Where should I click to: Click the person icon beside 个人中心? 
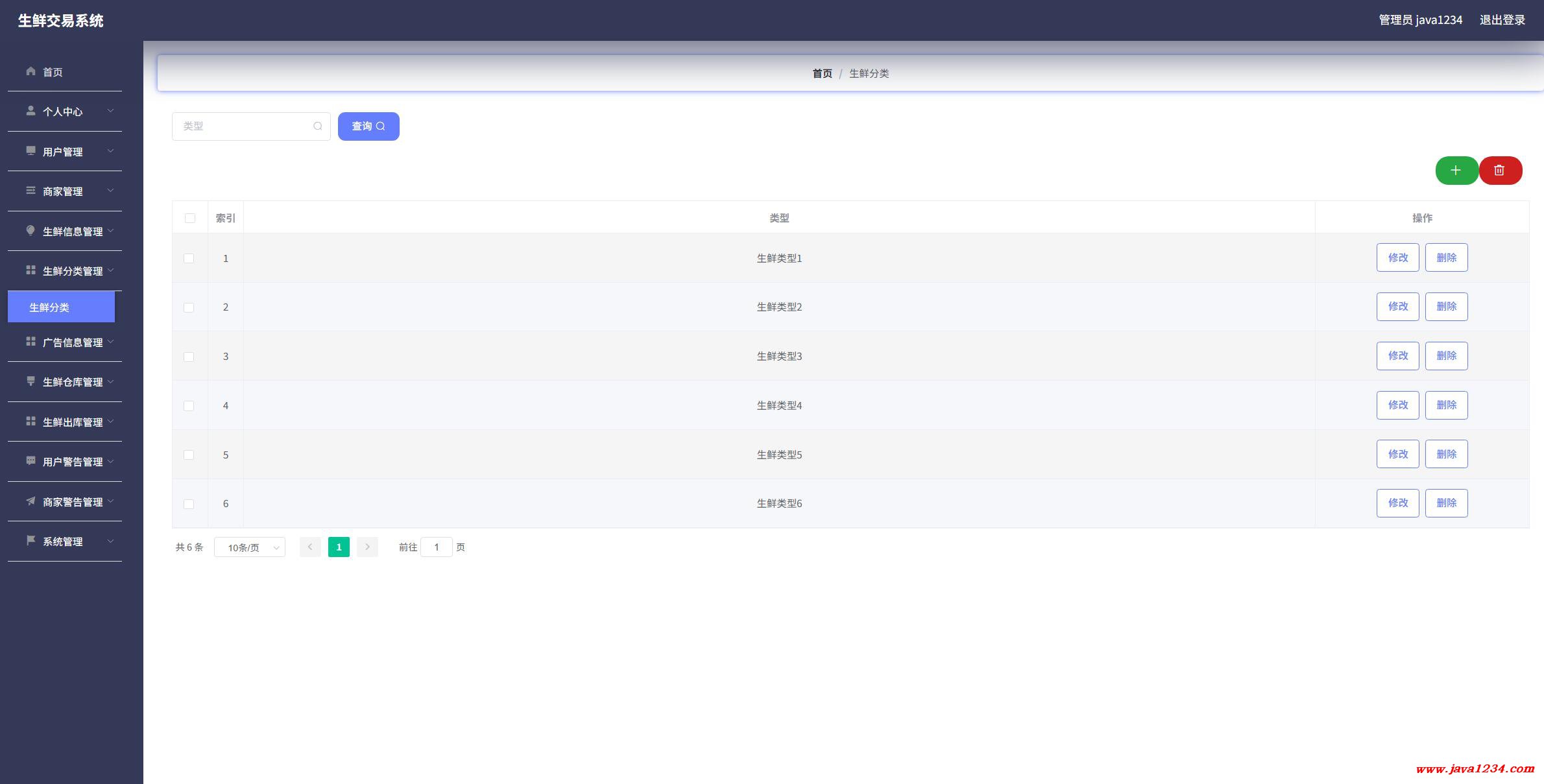click(x=30, y=111)
